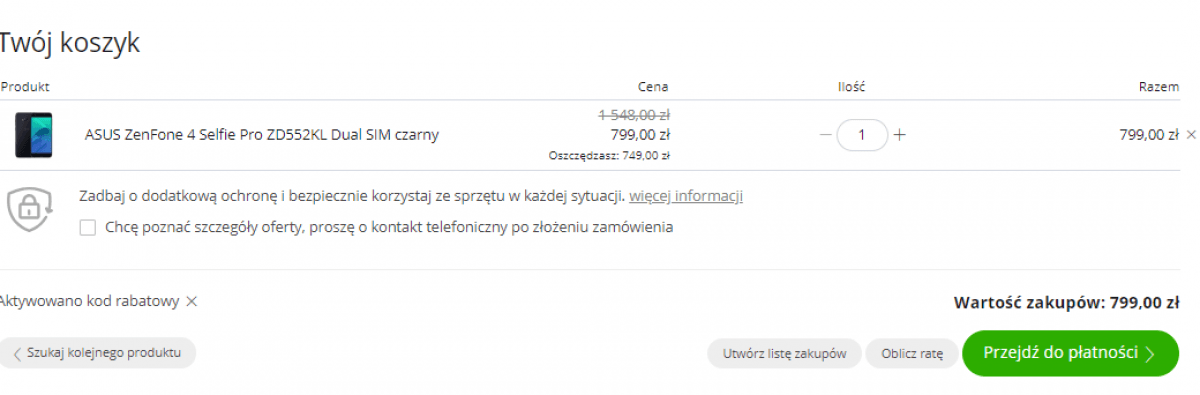
Task: Decrease quantity with the minus icon
Action: coord(825,134)
